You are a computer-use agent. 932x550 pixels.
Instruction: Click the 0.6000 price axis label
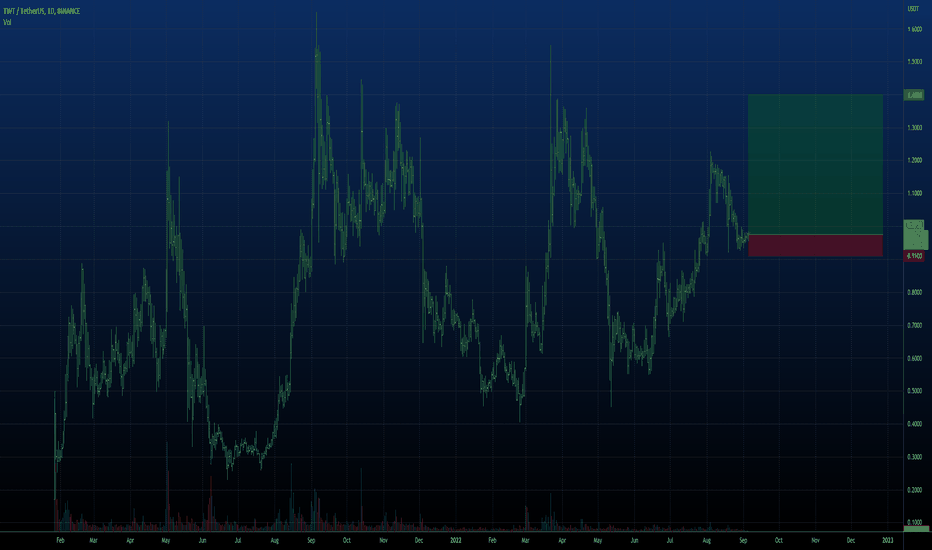point(915,359)
